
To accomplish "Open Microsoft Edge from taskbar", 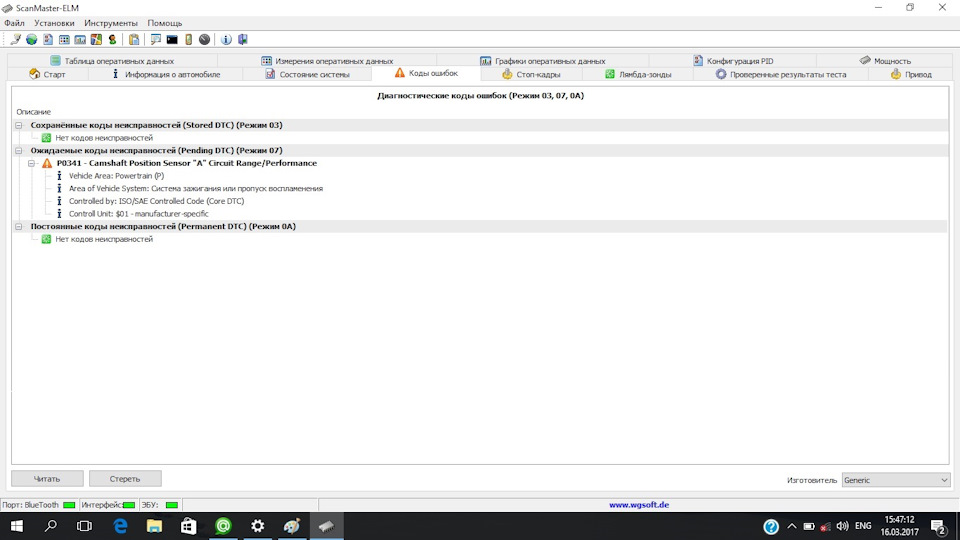I will 120,526.
